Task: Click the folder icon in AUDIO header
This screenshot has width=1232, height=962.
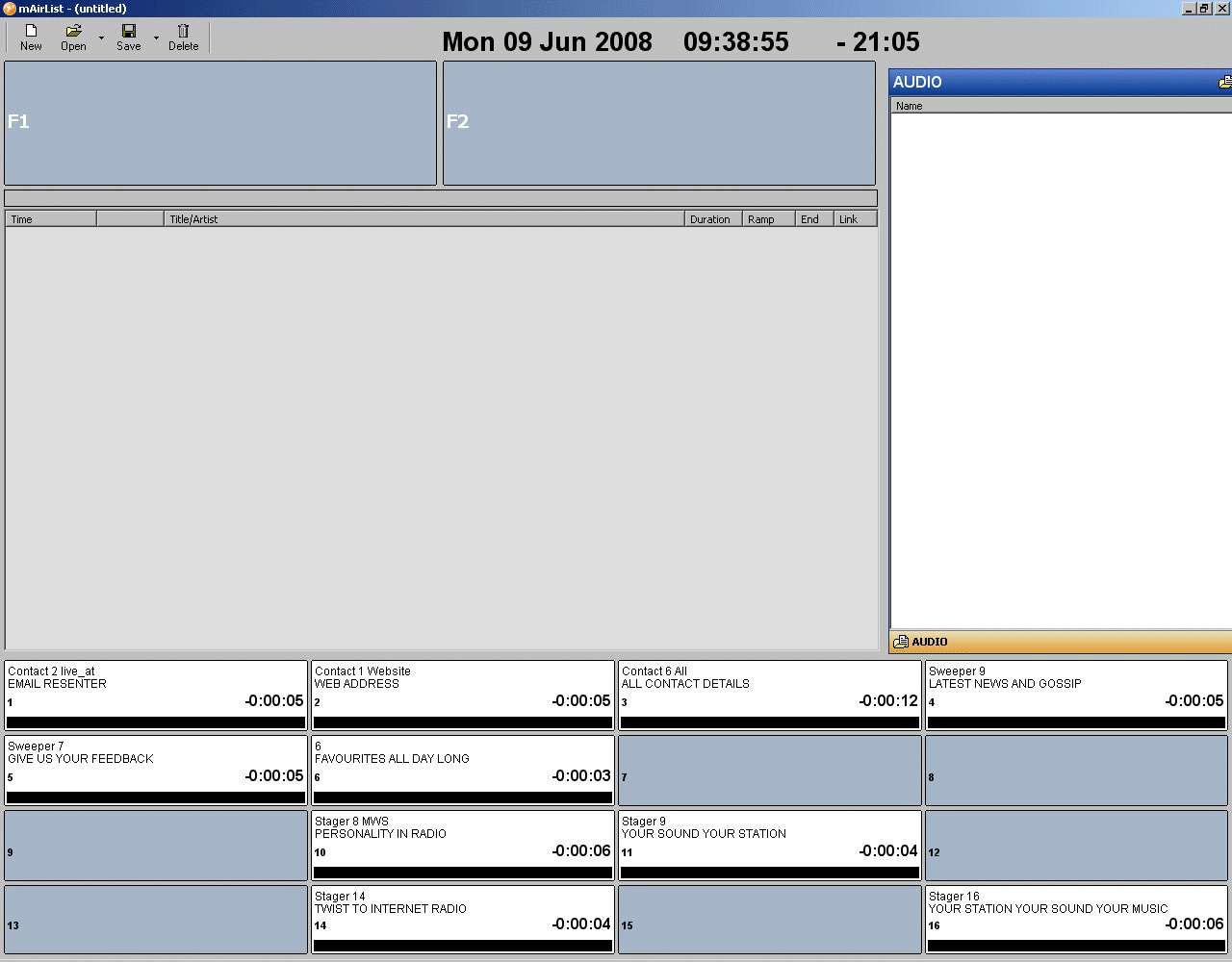Action: 1224,83
